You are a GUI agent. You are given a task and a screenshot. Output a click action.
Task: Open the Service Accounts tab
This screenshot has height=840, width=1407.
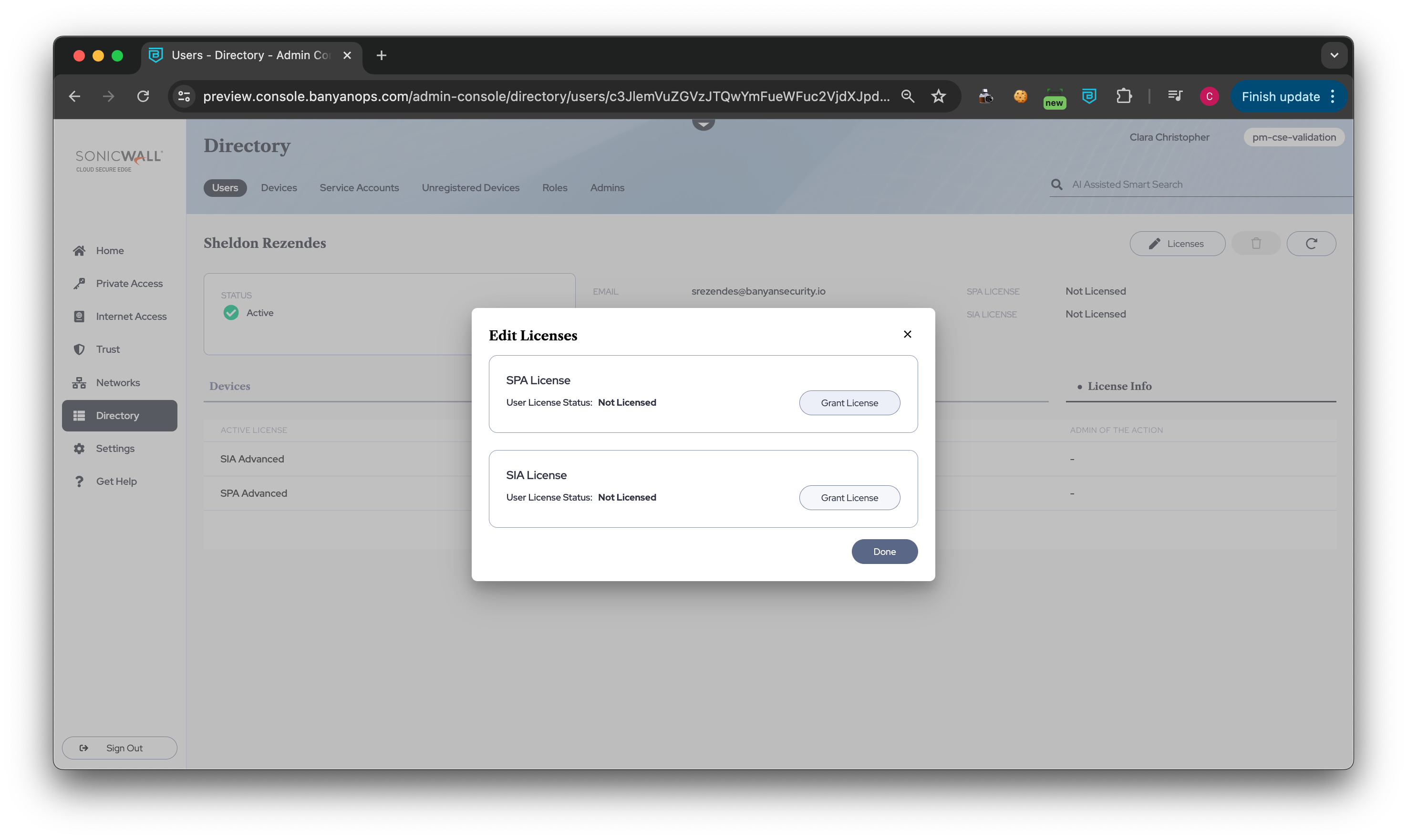(x=359, y=188)
